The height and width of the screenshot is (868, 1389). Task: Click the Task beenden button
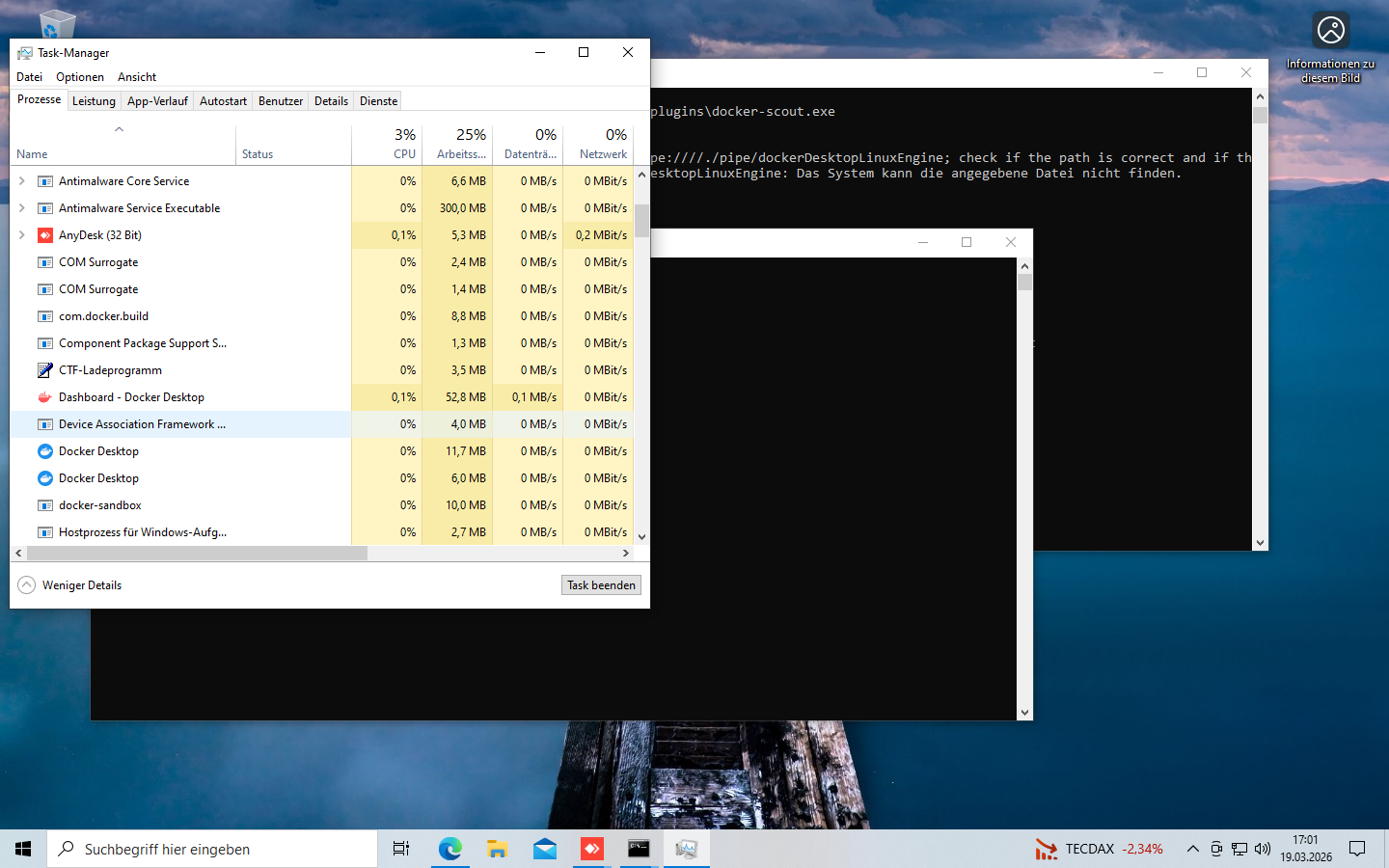click(601, 585)
